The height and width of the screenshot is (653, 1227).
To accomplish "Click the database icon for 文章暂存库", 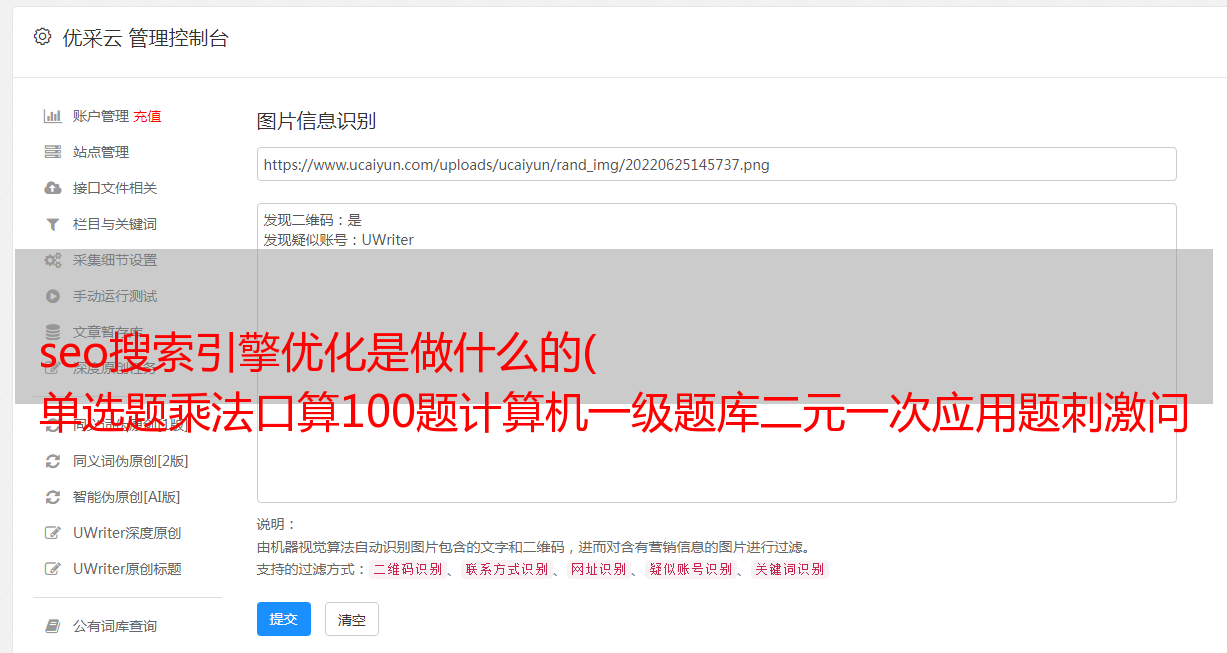I will [53, 332].
